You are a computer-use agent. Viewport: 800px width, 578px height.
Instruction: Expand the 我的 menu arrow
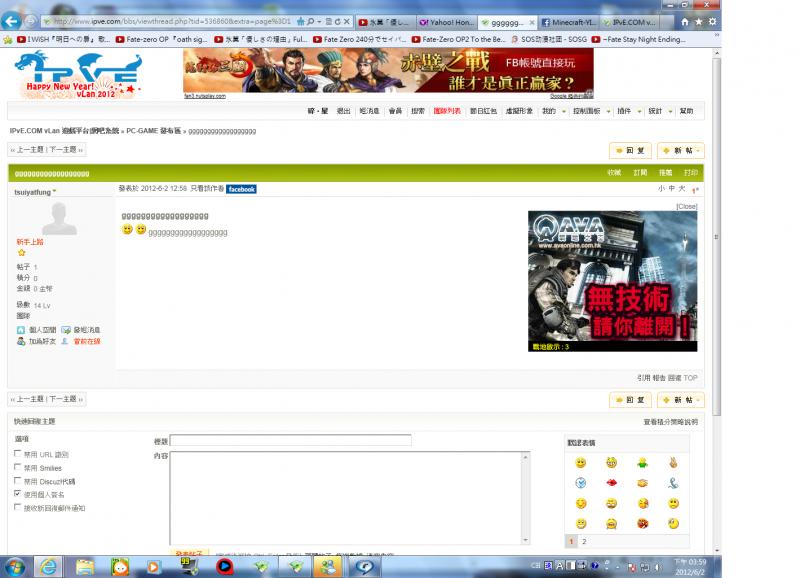pos(563,111)
